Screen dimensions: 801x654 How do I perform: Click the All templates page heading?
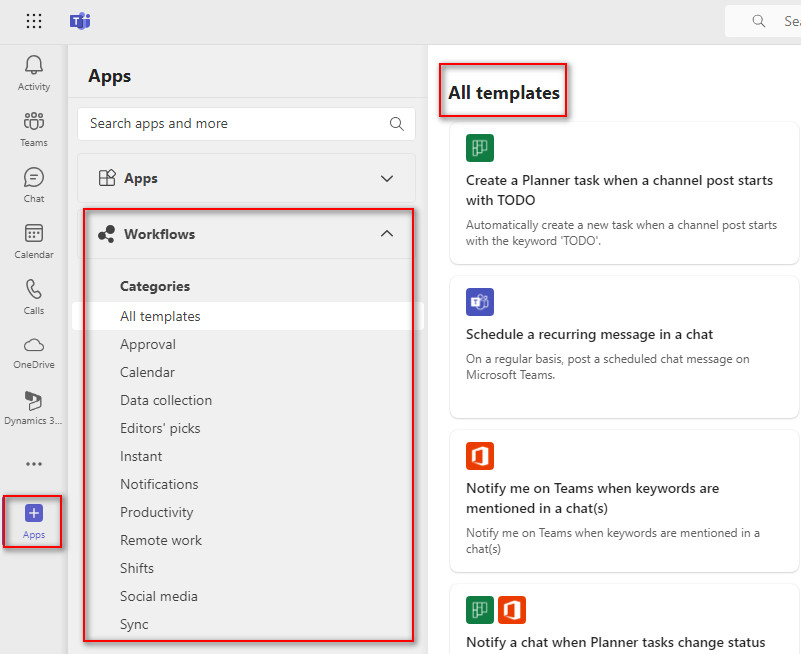point(504,92)
